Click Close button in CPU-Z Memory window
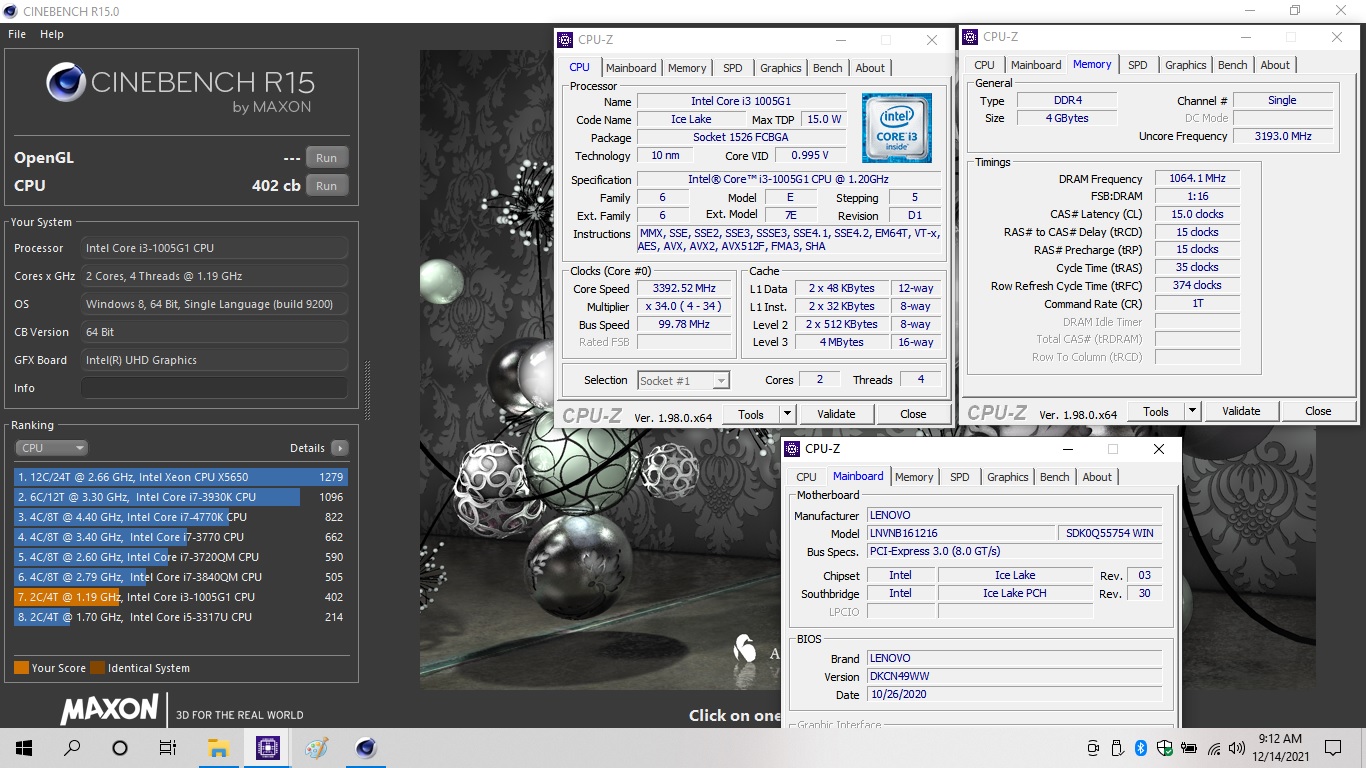This screenshot has height=768, width=1366. pyautogui.click(x=1318, y=411)
